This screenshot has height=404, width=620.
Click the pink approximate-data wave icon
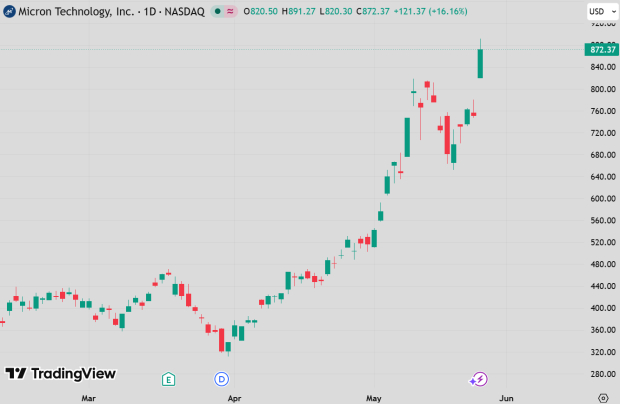click(x=230, y=11)
